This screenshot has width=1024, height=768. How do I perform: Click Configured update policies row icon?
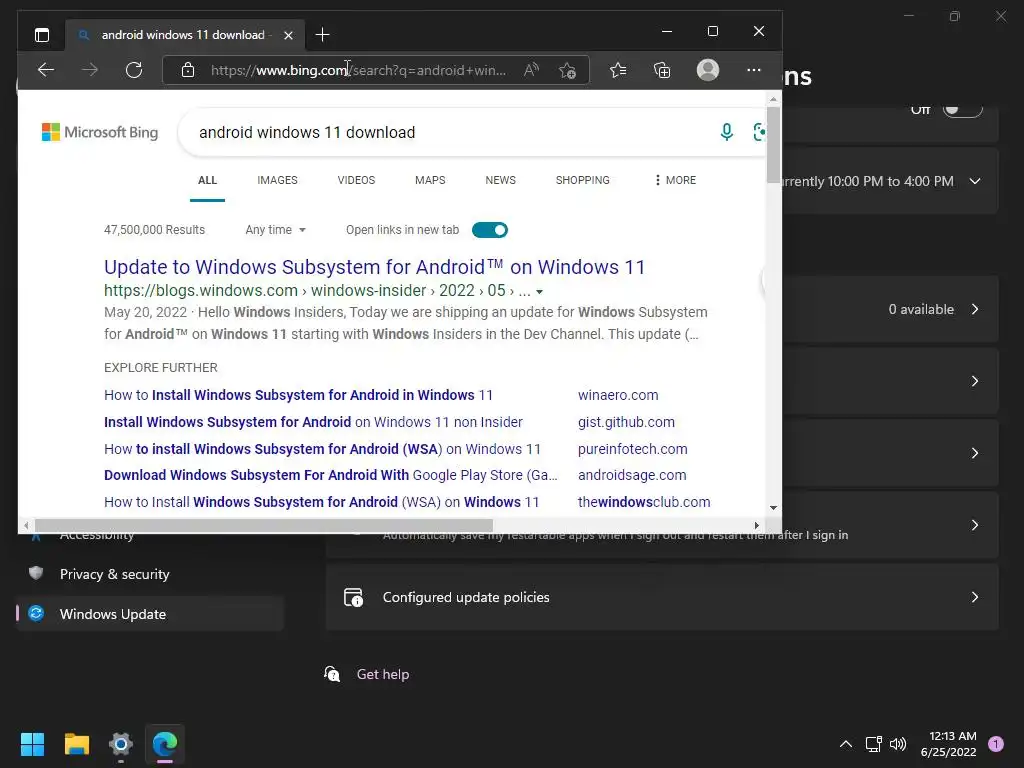click(353, 597)
